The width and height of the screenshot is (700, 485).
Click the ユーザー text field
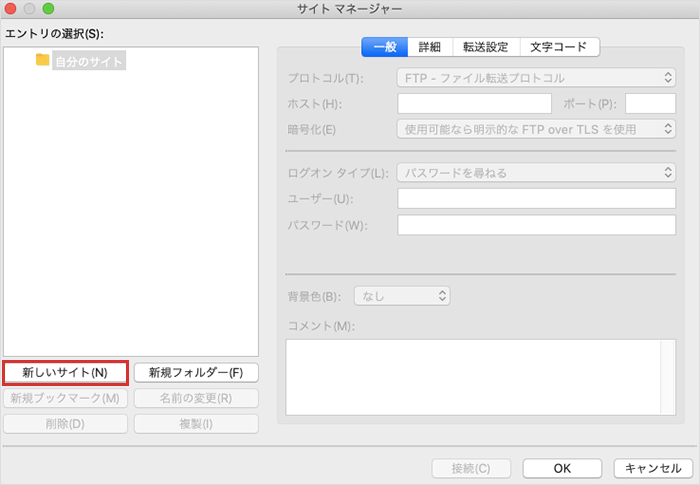537,198
